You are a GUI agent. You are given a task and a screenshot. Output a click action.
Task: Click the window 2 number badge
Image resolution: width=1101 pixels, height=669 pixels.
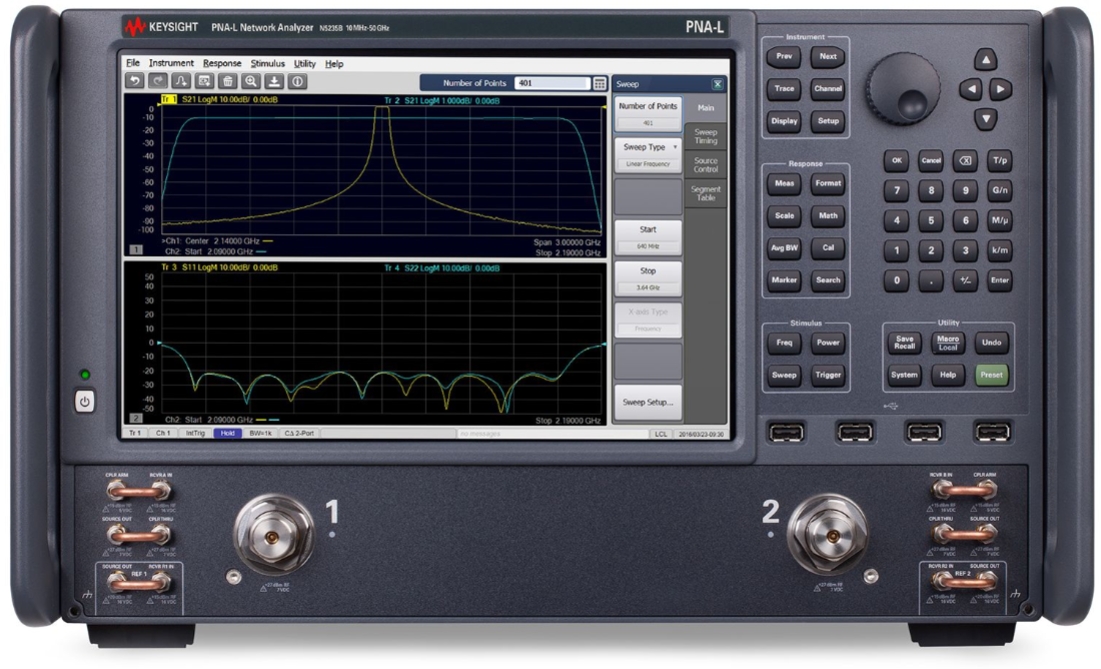pos(136,418)
